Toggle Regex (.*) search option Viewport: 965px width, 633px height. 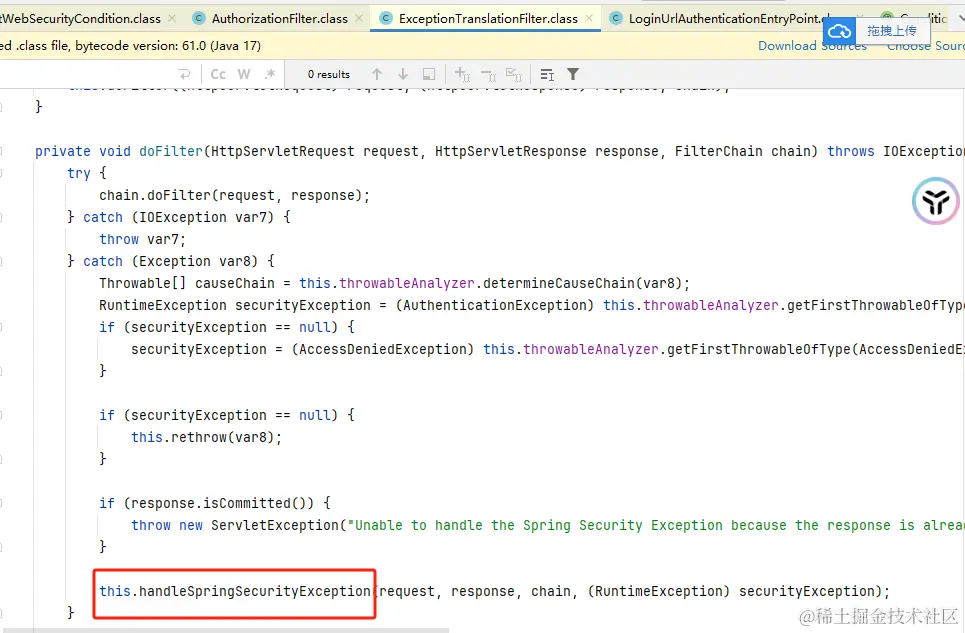(x=270, y=74)
